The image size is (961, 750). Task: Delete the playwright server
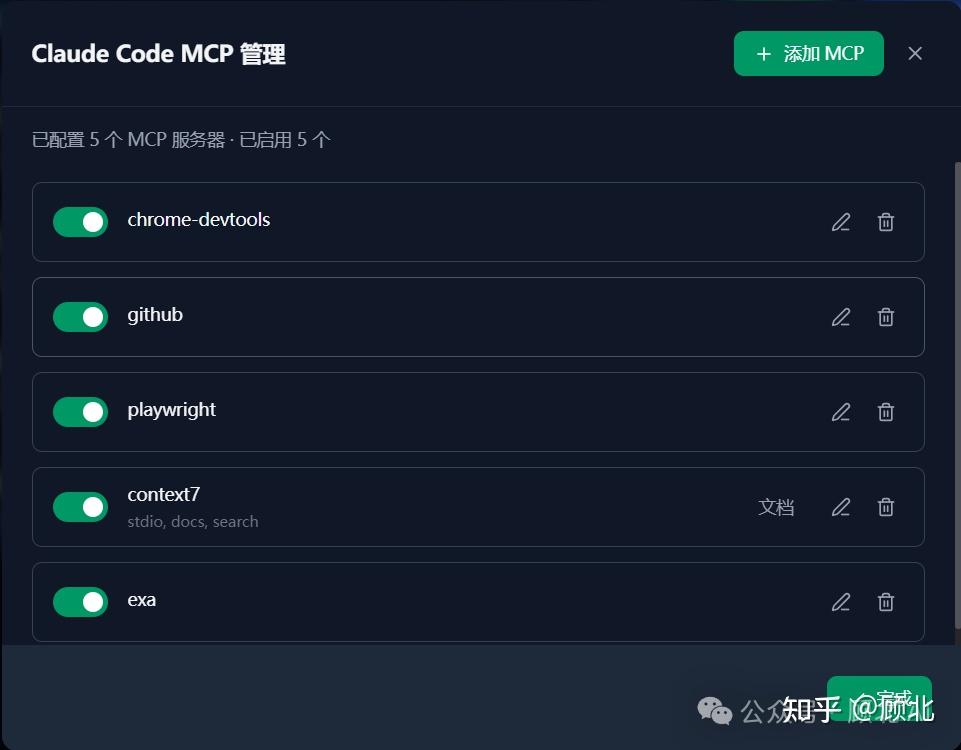tap(886, 412)
